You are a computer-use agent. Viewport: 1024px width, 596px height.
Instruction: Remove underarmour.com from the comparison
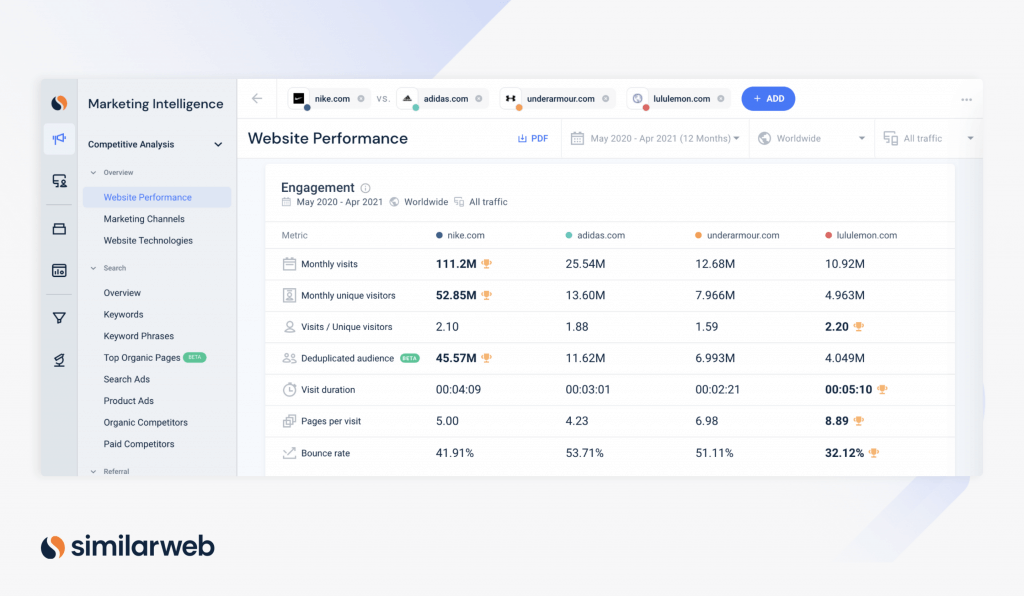[x=605, y=99]
